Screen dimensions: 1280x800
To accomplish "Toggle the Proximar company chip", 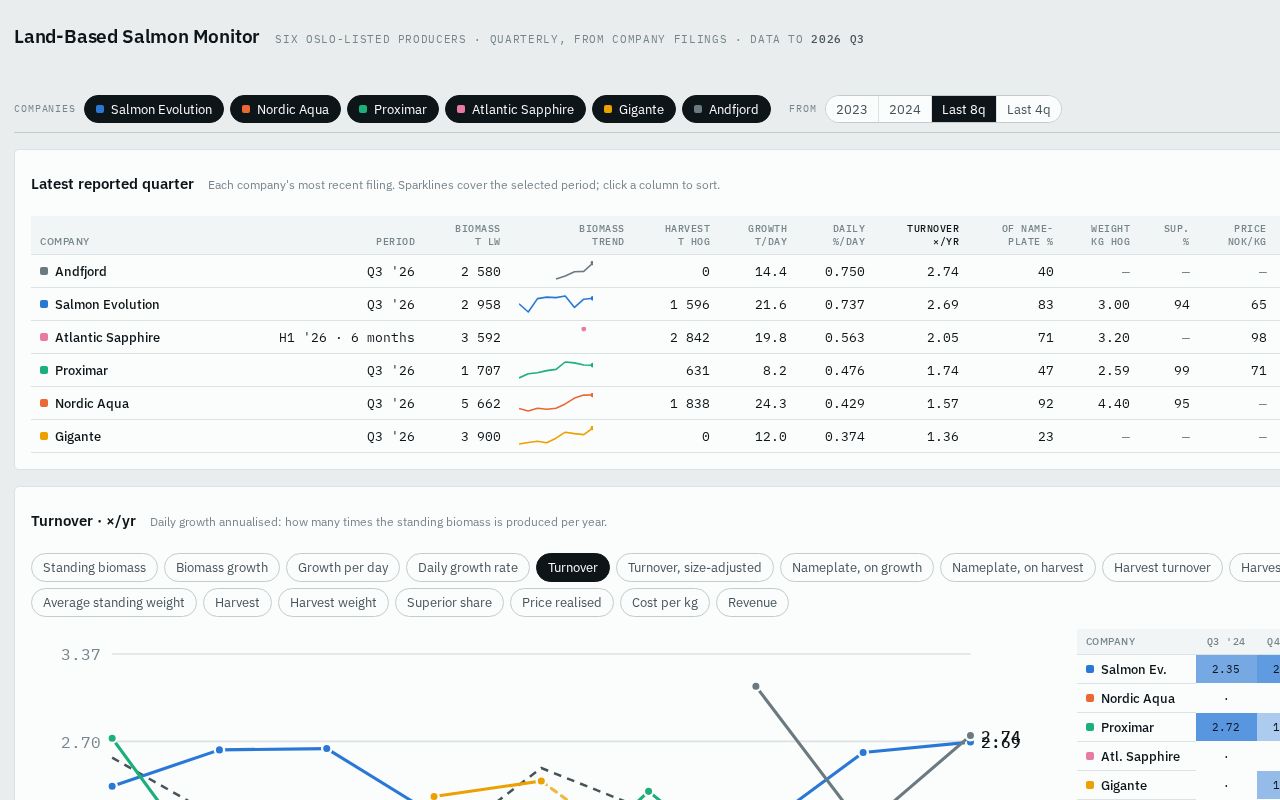I will pyautogui.click(x=393, y=109).
